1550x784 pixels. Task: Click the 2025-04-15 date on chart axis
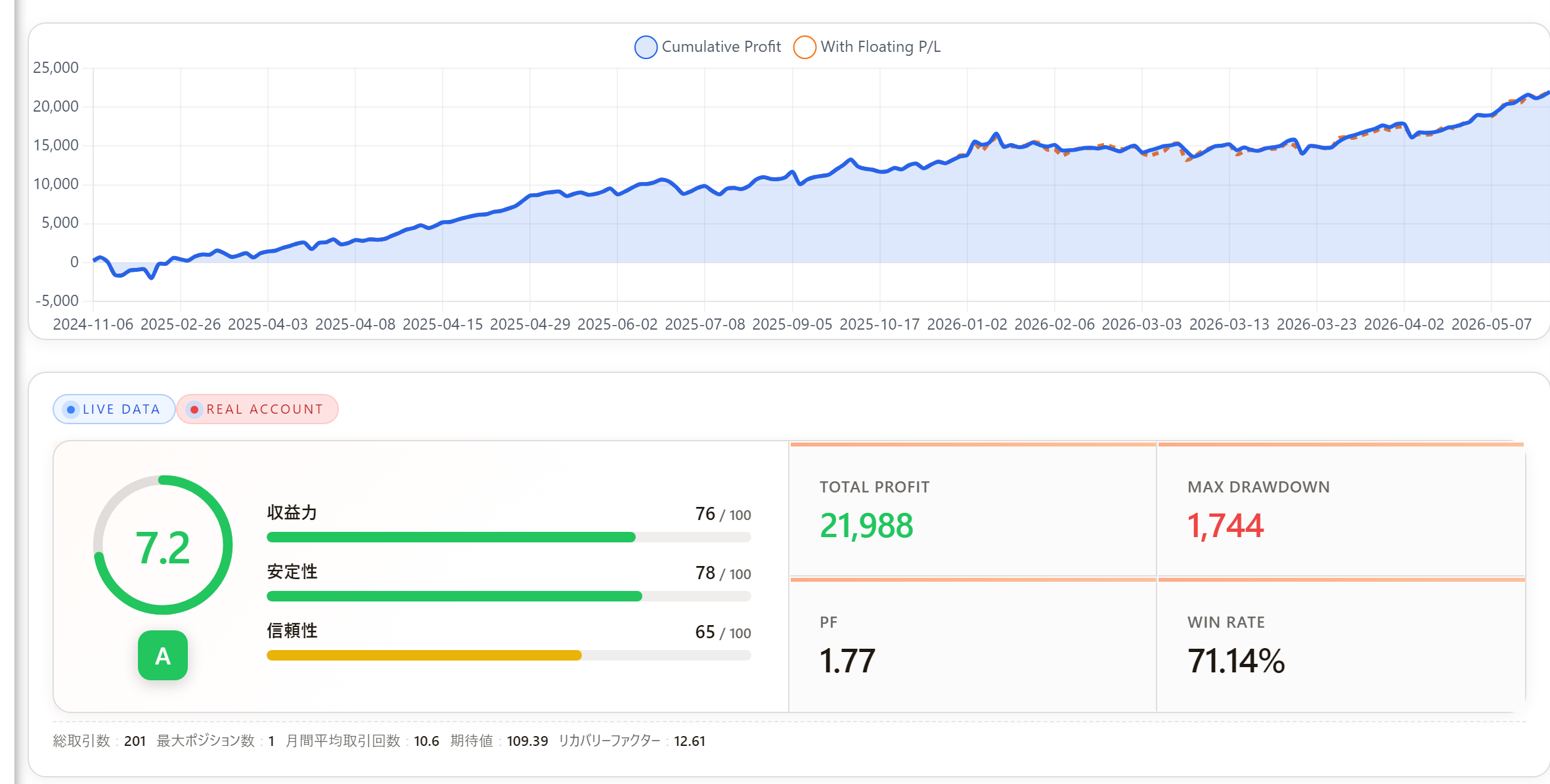pos(443,324)
